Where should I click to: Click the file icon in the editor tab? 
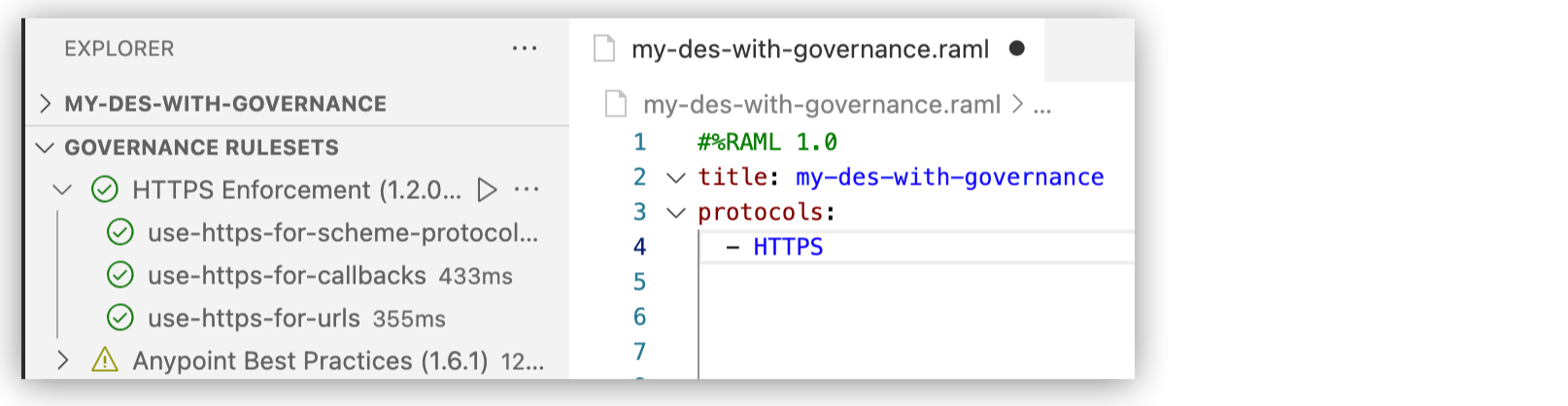604,49
